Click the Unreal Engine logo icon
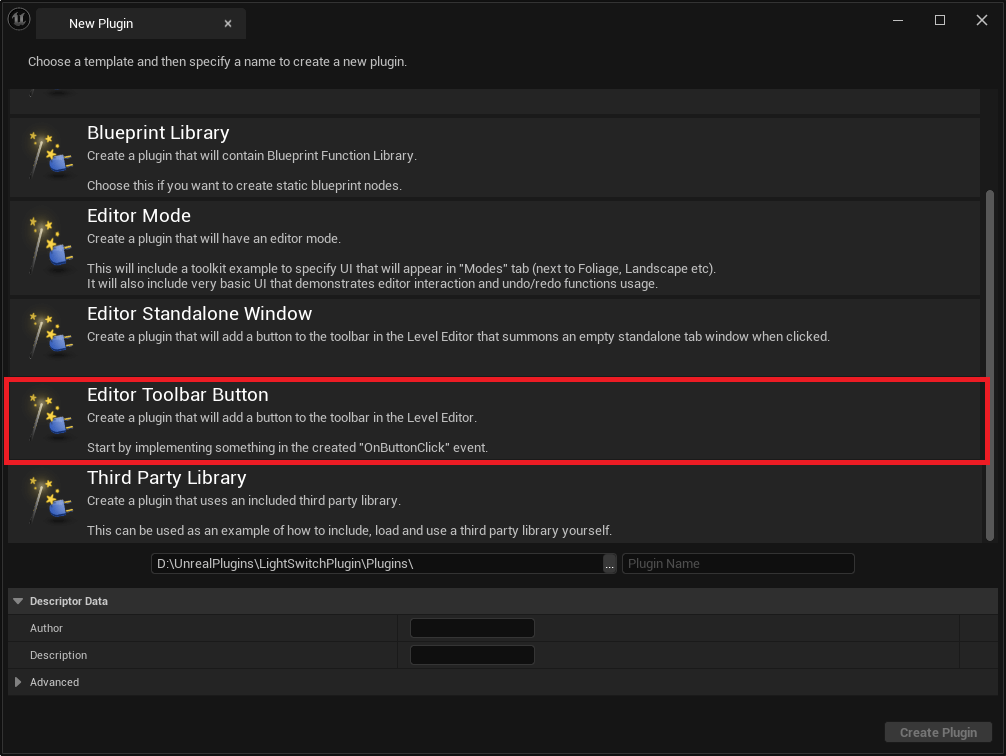The width and height of the screenshot is (1006, 756). pyautogui.click(x=19, y=21)
